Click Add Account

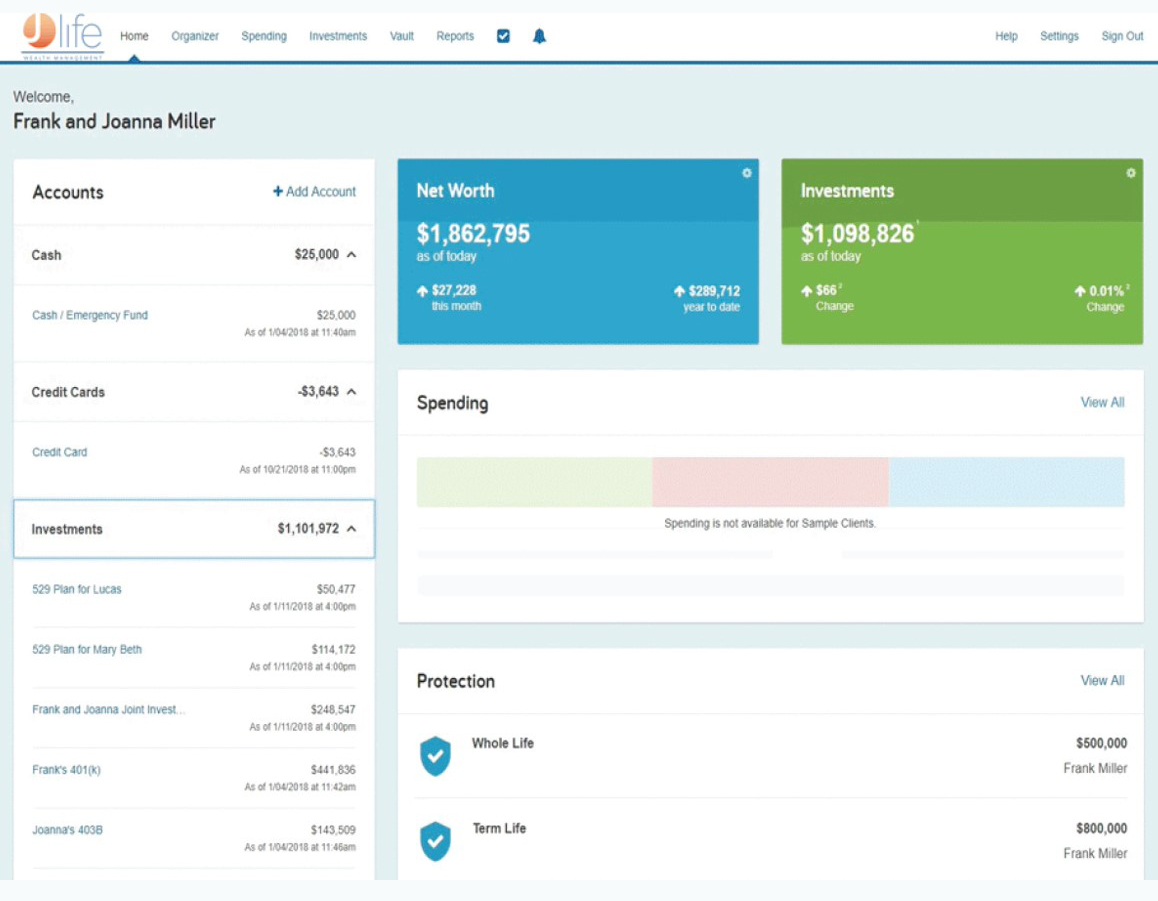point(315,191)
